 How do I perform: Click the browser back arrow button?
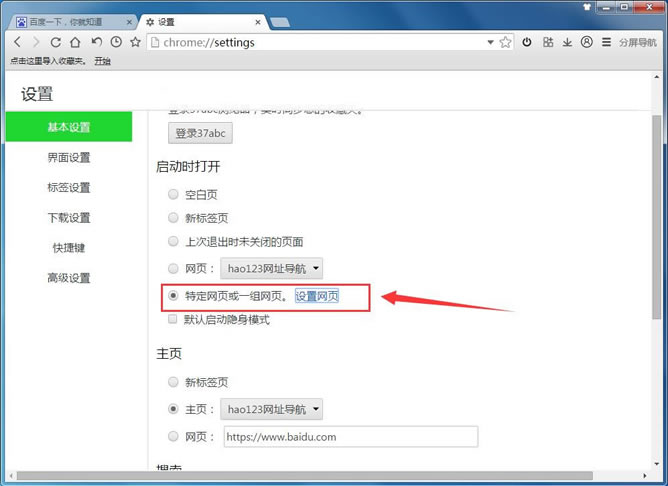click(17, 42)
